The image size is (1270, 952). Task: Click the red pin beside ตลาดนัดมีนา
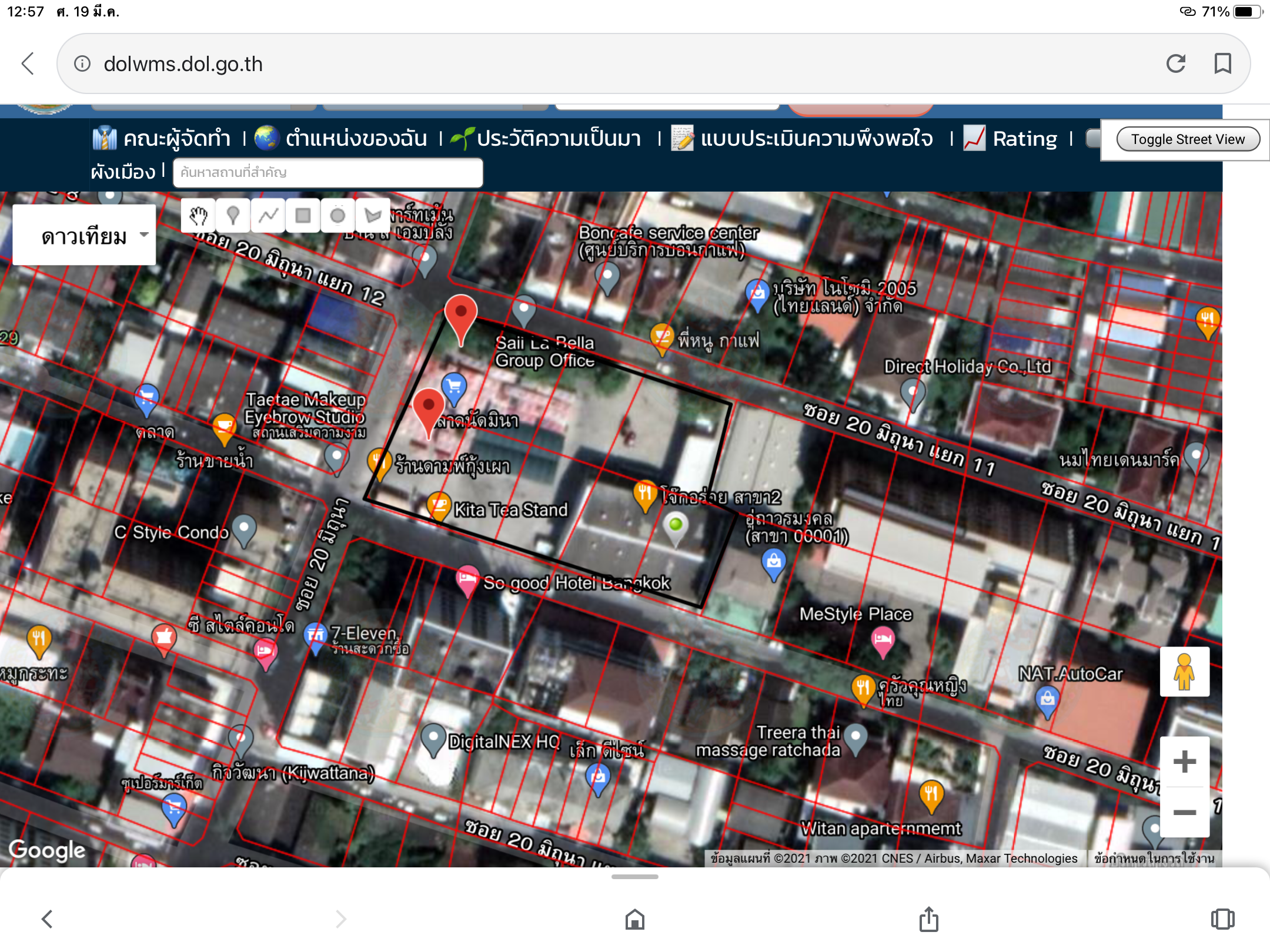point(429,414)
